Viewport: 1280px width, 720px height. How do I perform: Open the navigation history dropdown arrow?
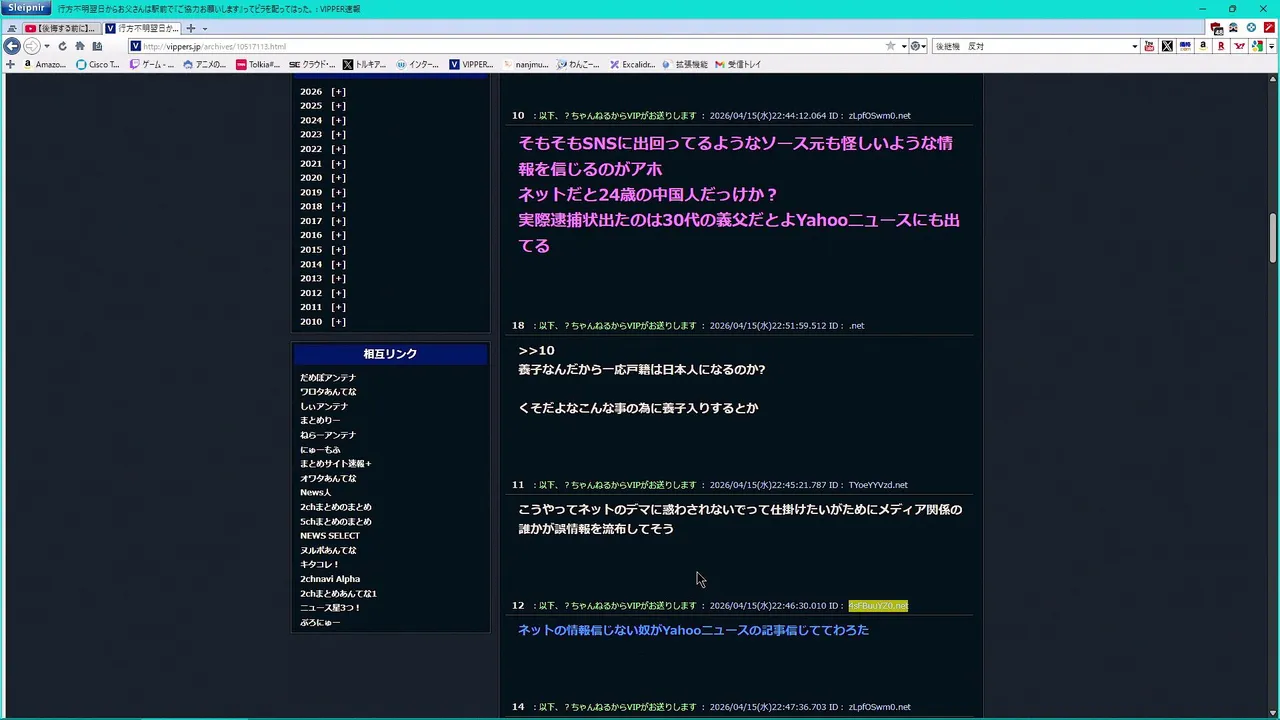(46, 46)
